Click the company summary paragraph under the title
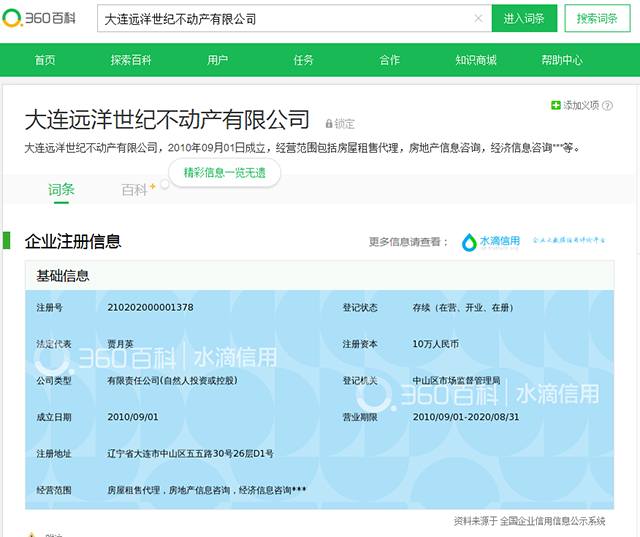 pos(302,147)
